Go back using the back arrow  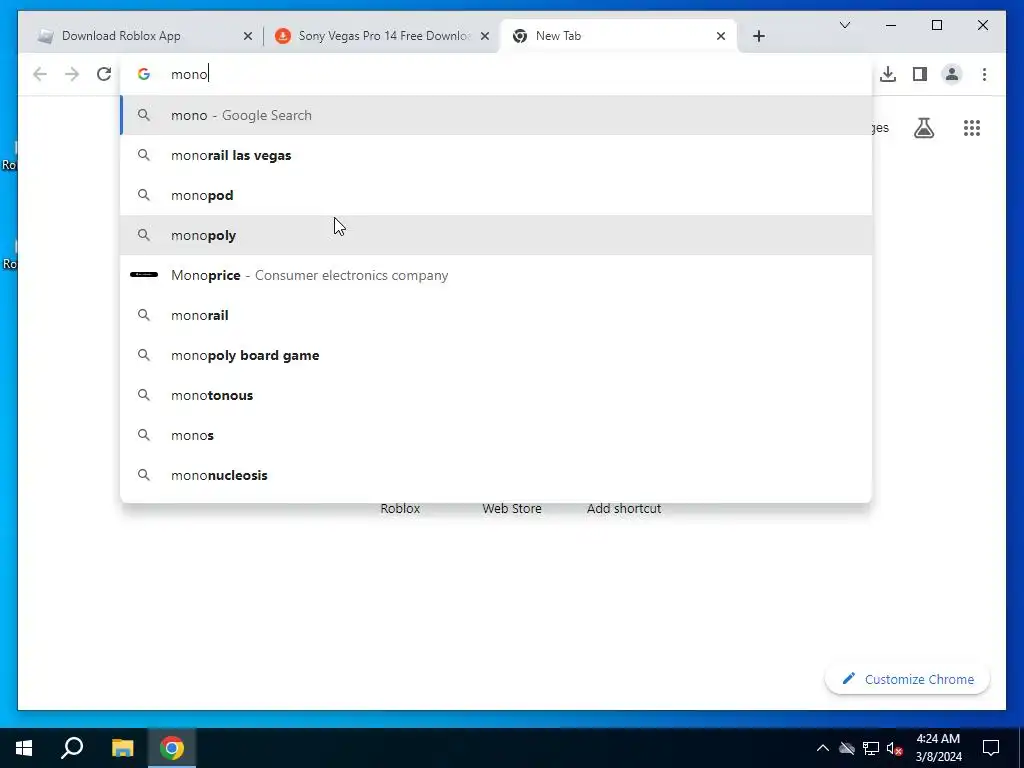(x=40, y=74)
